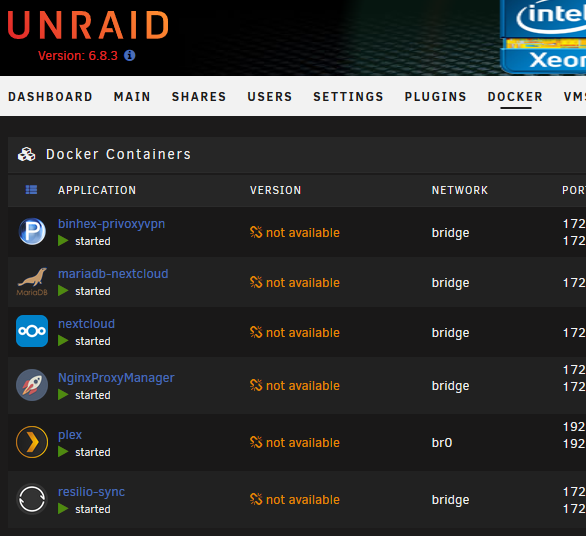Open the Dashboard tab
The image size is (586, 536).
click(x=50, y=97)
